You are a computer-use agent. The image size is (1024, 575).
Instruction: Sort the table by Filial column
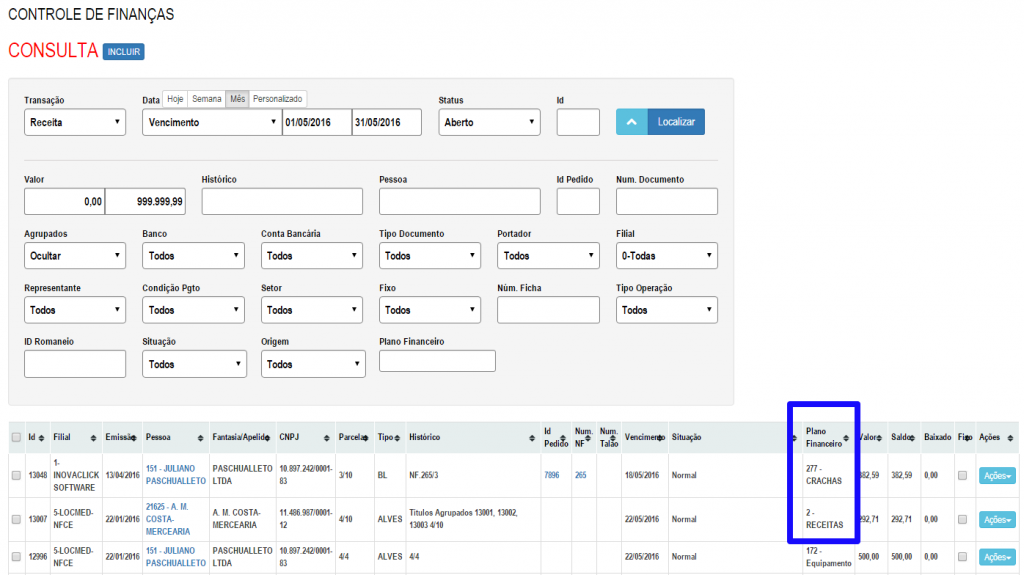click(75, 437)
